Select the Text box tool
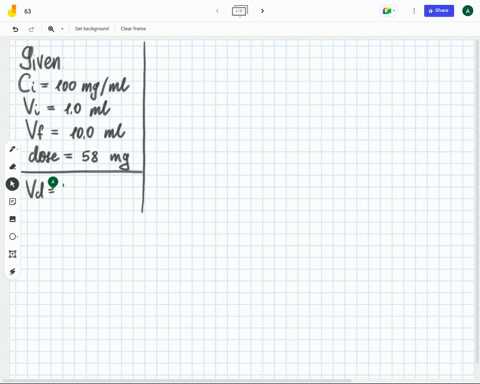 (12, 254)
